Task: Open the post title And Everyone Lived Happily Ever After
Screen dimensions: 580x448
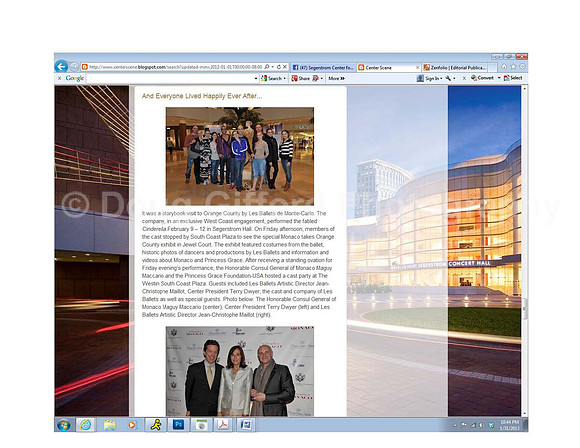Action: click(x=202, y=96)
